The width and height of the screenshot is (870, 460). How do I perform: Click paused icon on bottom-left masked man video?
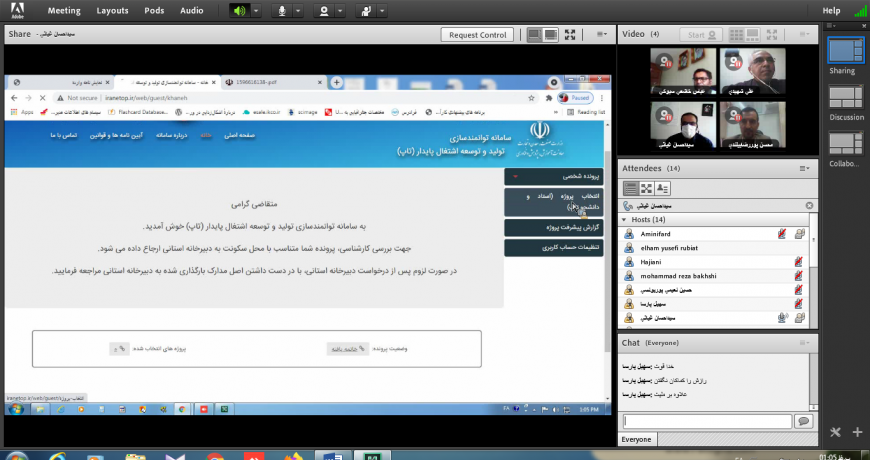(666, 115)
